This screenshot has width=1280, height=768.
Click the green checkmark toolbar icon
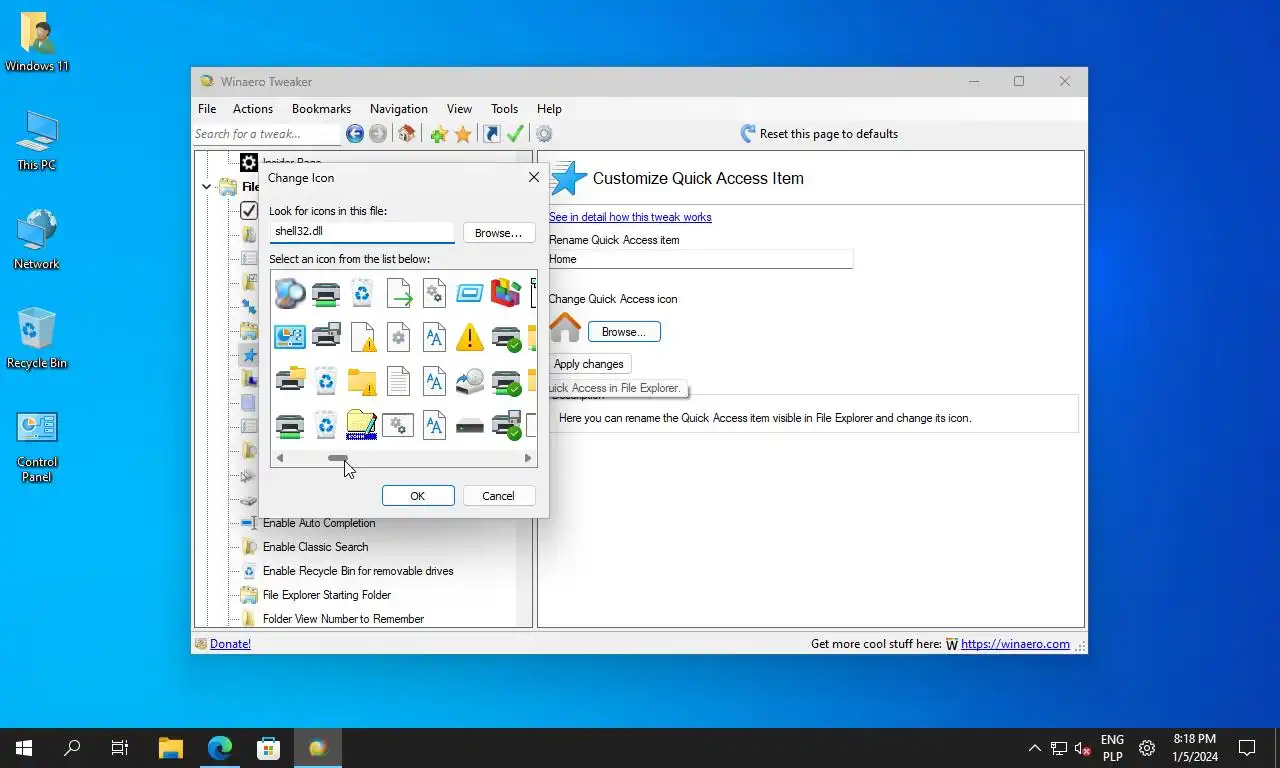515,134
